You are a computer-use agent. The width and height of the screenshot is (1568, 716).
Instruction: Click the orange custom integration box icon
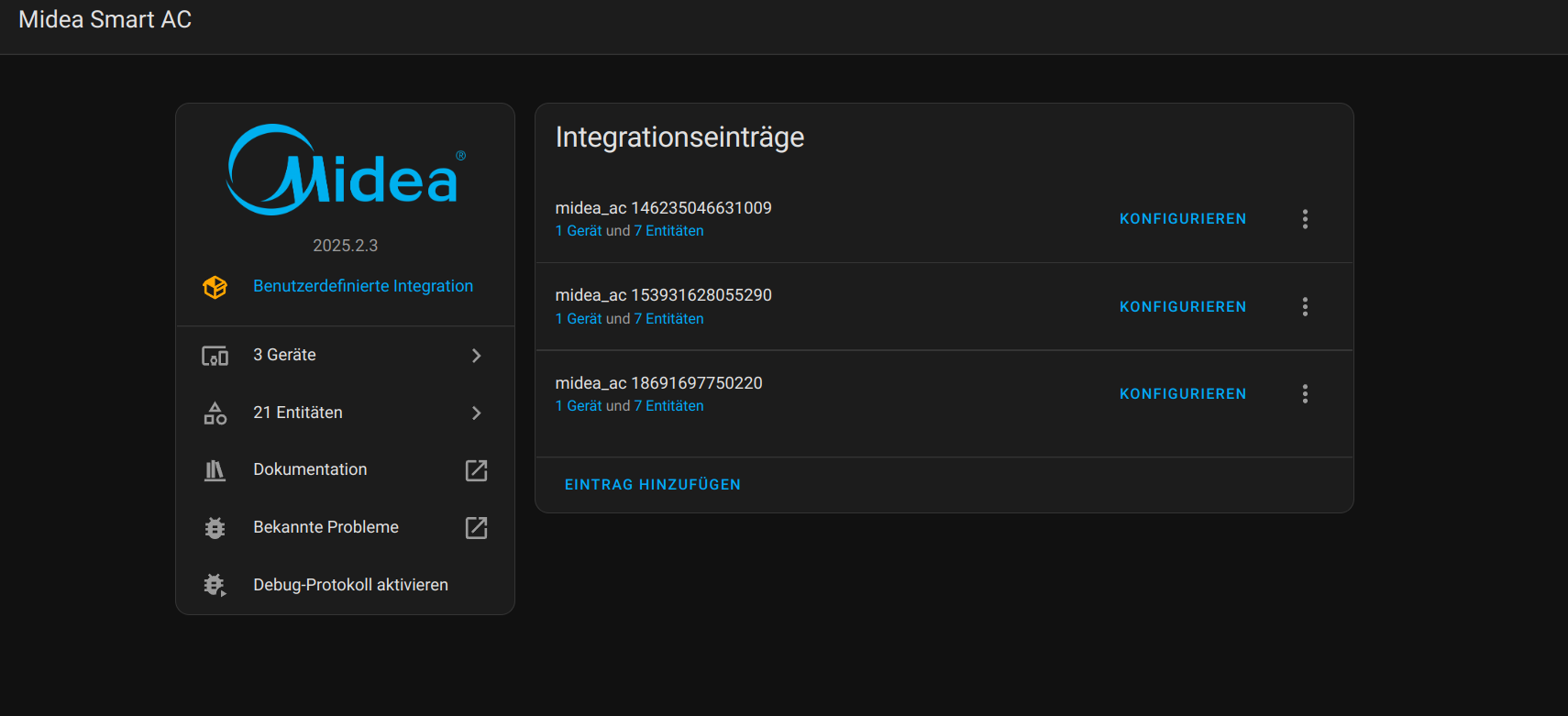tap(215, 287)
